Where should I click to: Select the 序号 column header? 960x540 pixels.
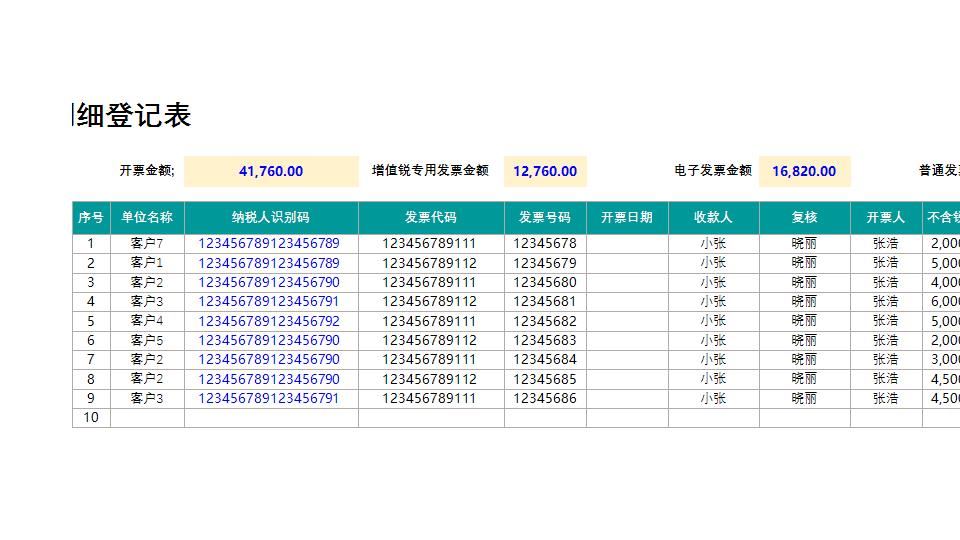point(91,218)
